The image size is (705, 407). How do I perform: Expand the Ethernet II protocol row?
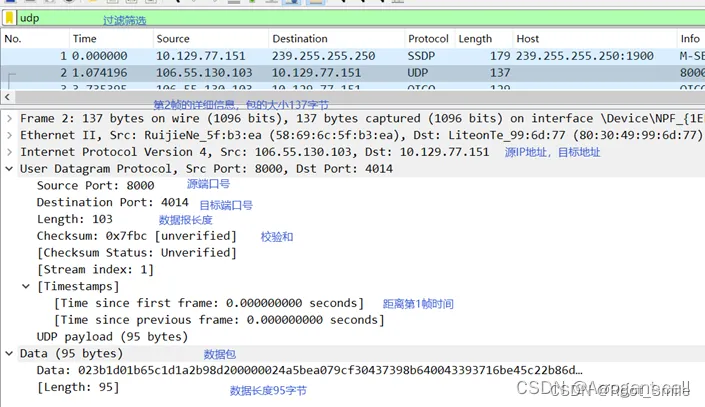tap(9, 135)
